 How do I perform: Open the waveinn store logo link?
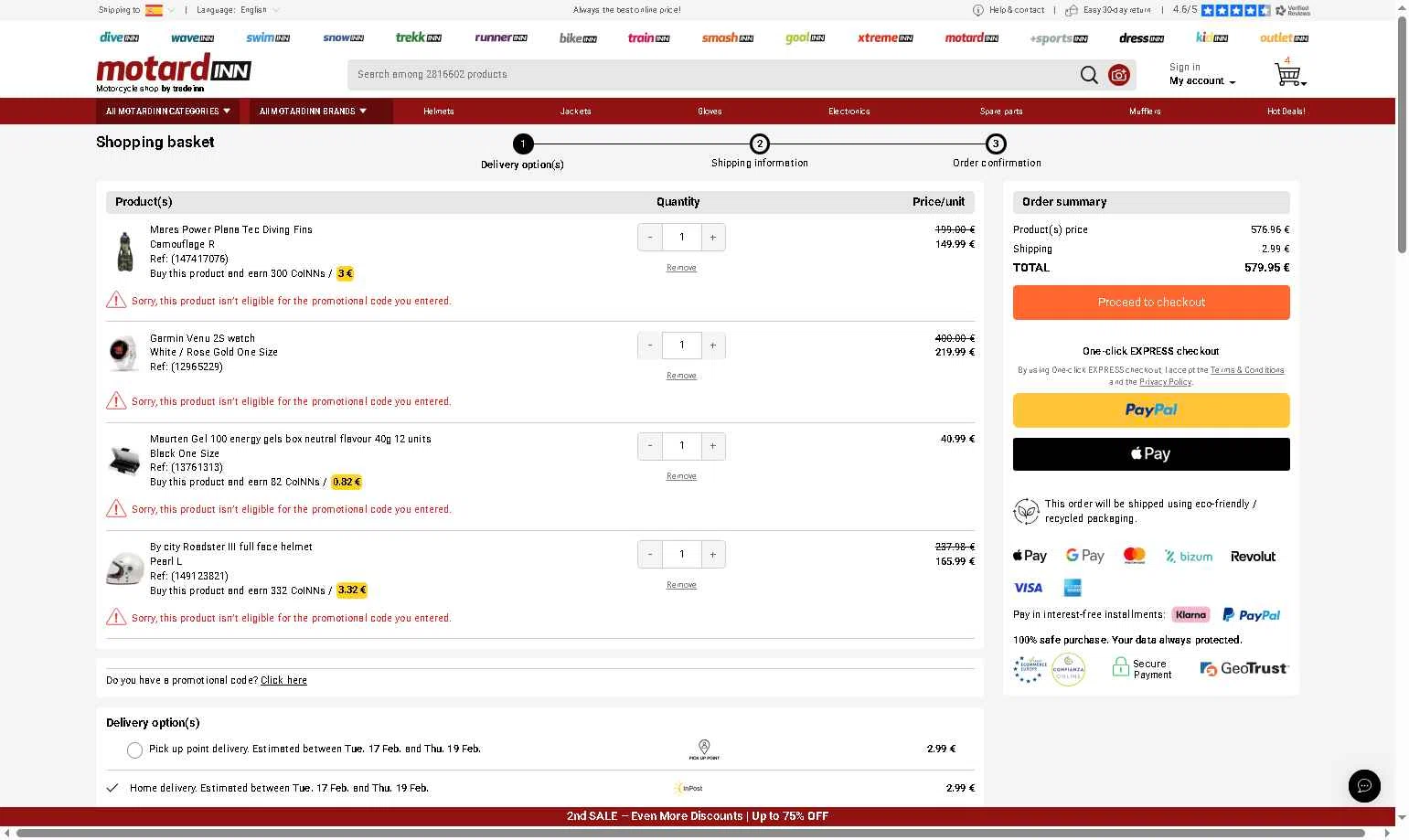click(192, 37)
